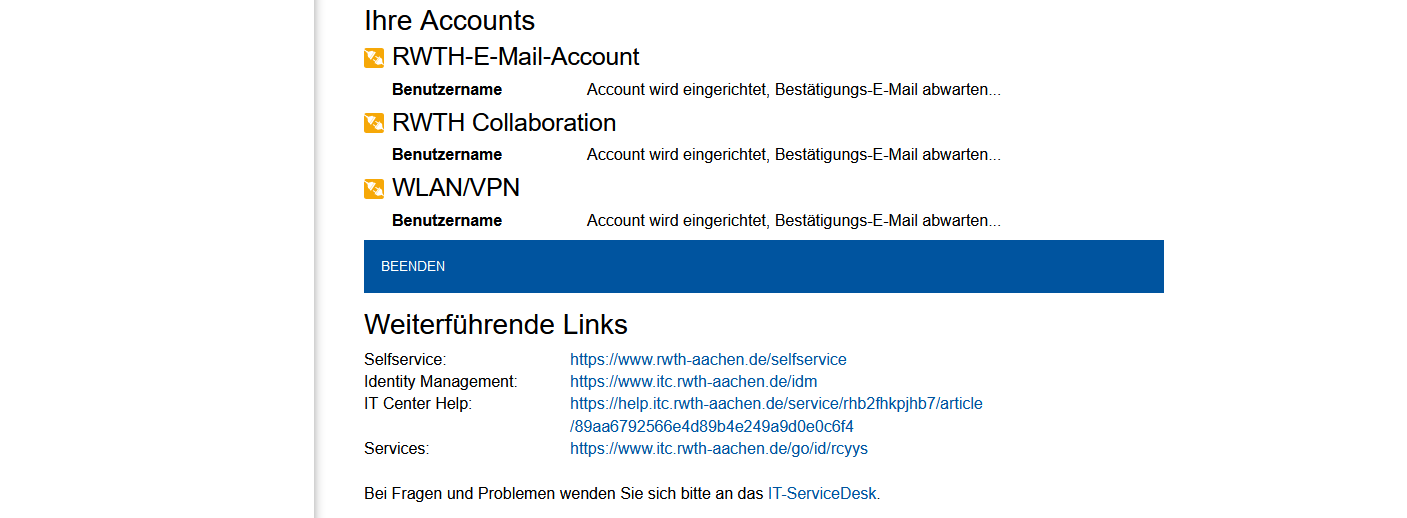Viewport: 1407px width, 518px height.
Task: Click the Ihre Accounts heading
Action: pyautogui.click(x=449, y=20)
